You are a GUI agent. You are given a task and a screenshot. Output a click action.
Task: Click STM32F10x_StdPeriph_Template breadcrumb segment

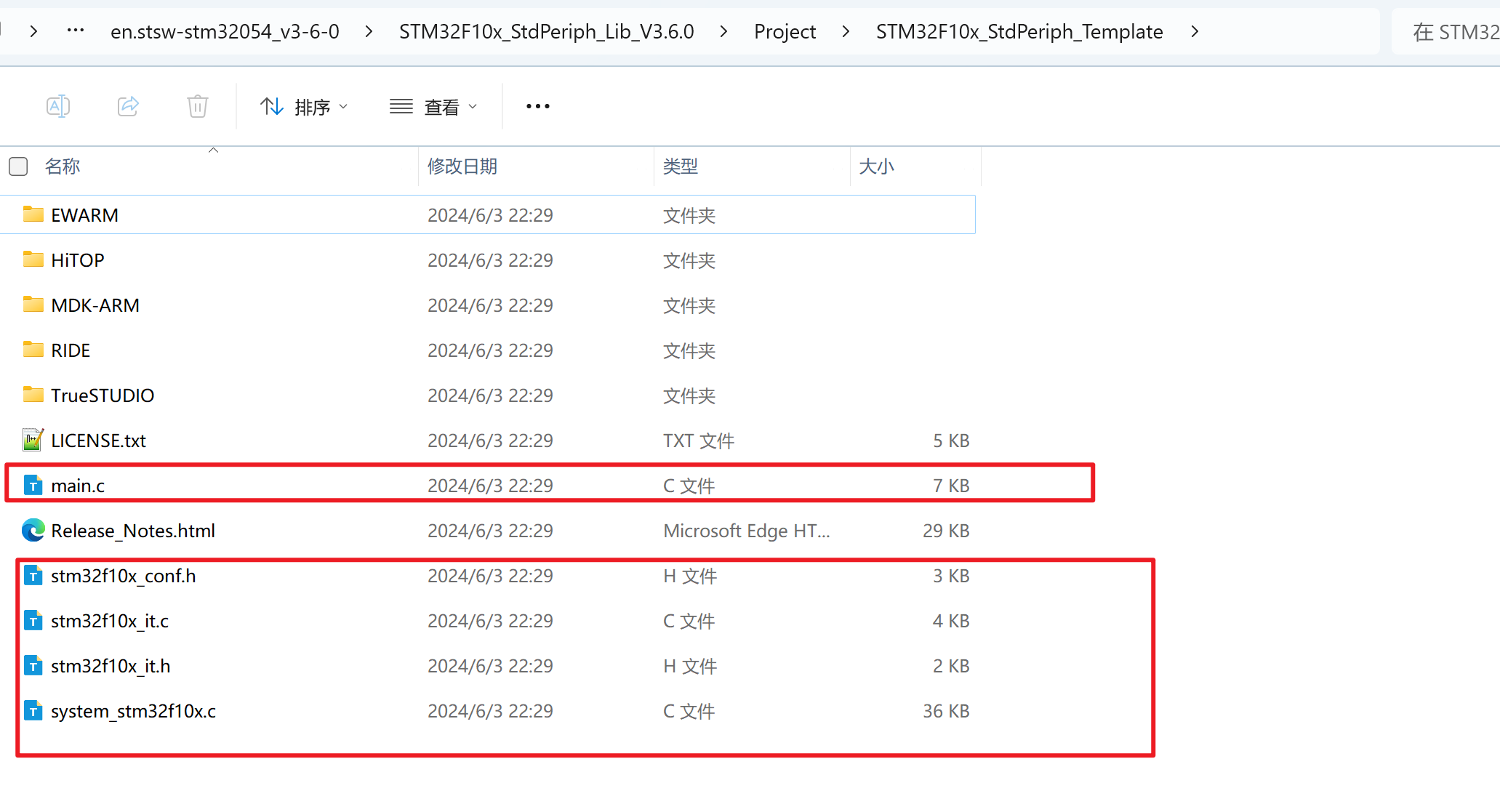(1019, 31)
